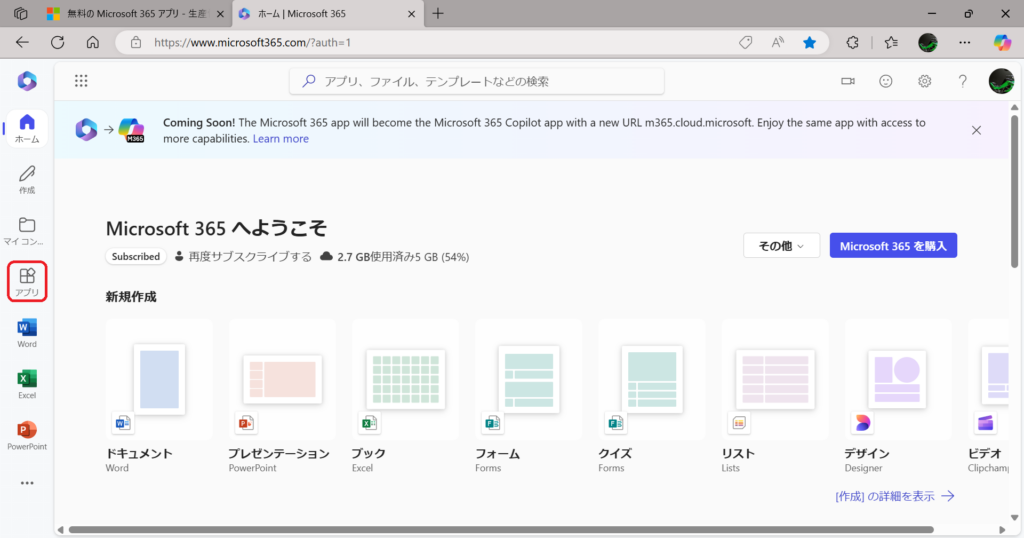Close the ホーム | Microsoft 365 tab
This screenshot has height=538, width=1024.
(x=411, y=14)
